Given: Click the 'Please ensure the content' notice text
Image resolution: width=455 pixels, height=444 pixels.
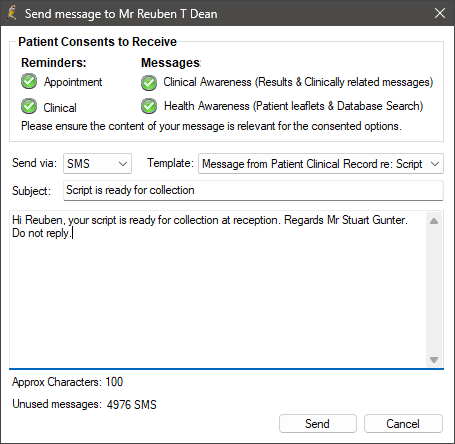Looking at the screenshot, I should tap(211, 126).
